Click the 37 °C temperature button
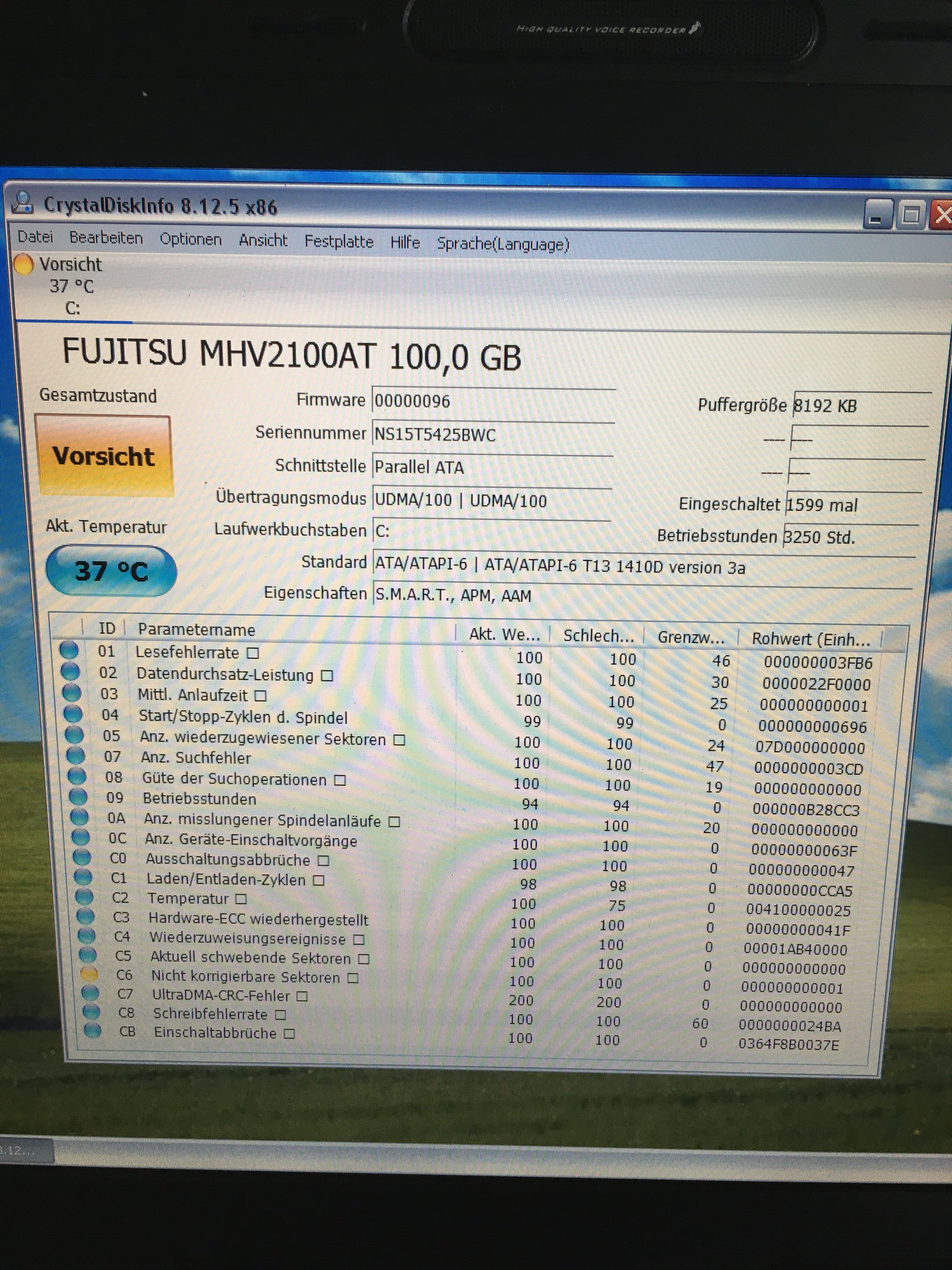The width and height of the screenshot is (952, 1270). tap(111, 571)
